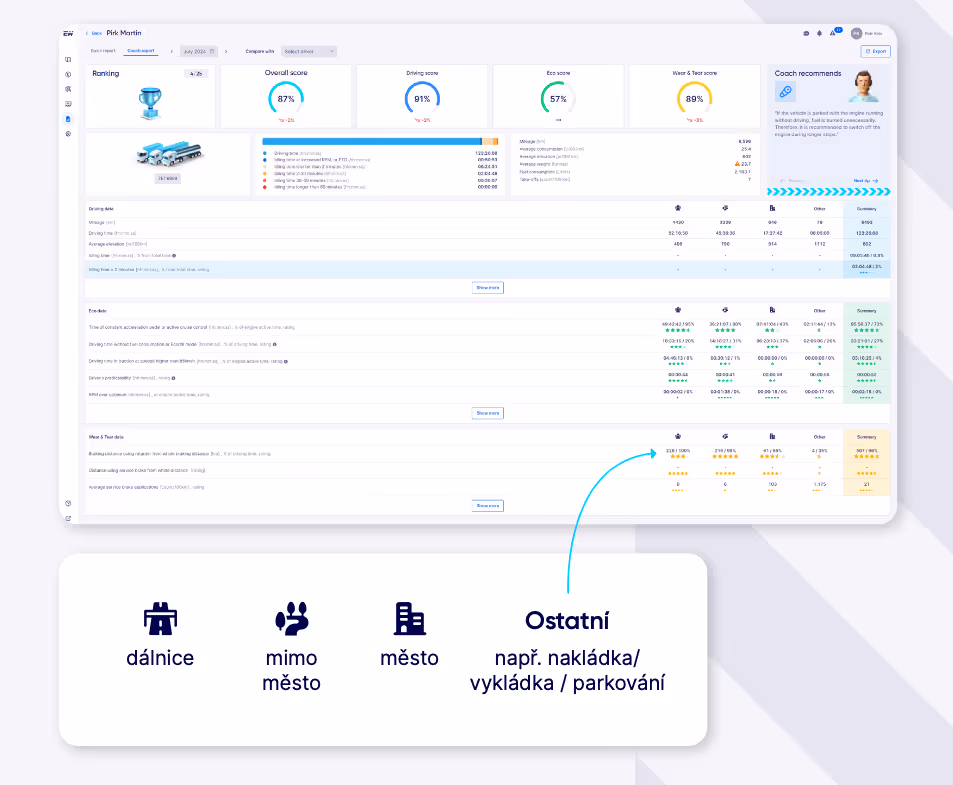
Task: Click the EW logo in the sidebar
Action: pyautogui.click(x=68, y=33)
